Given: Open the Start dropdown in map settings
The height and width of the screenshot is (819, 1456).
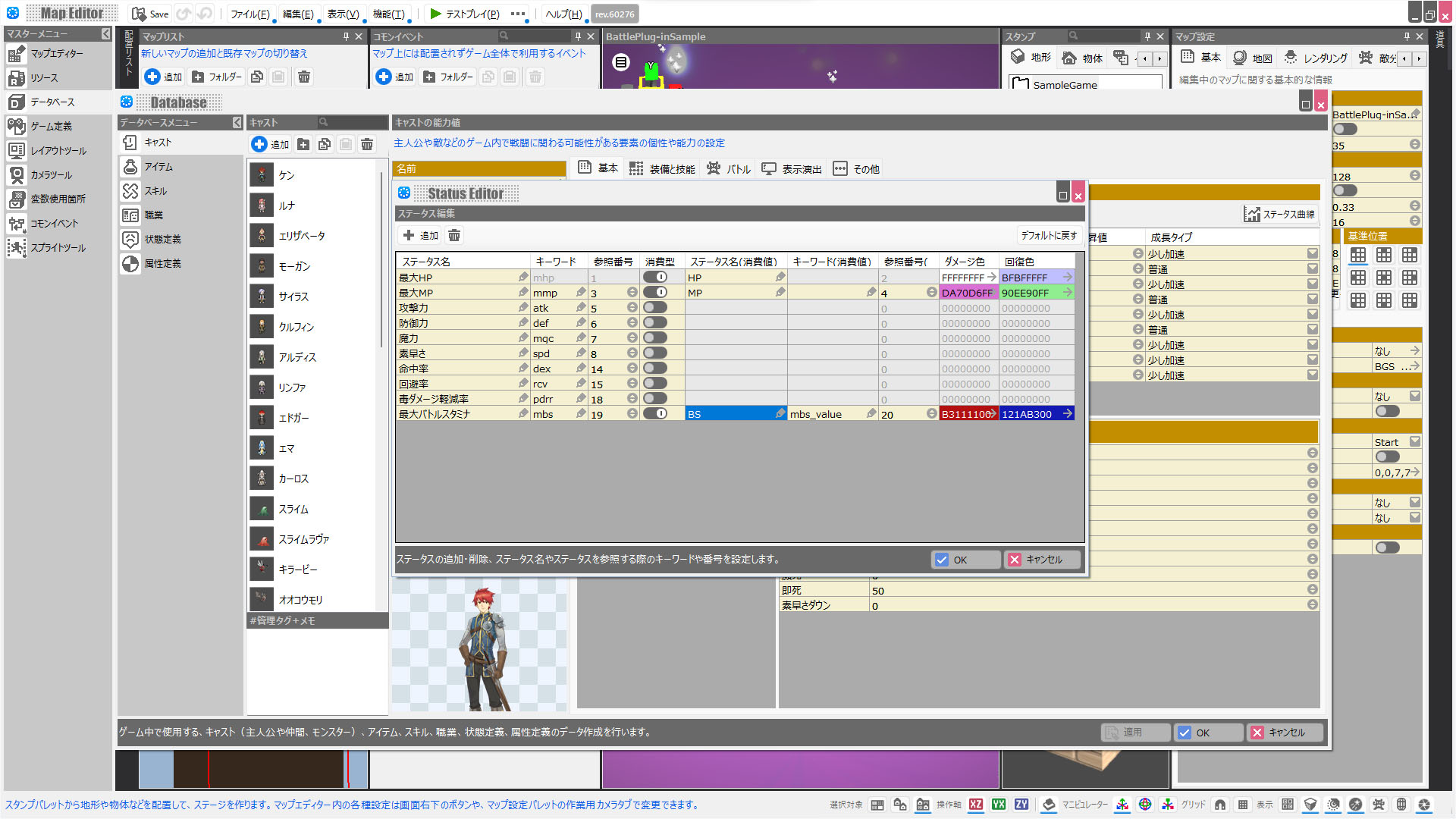Looking at the screenshot, I should tap(1415, 442).
